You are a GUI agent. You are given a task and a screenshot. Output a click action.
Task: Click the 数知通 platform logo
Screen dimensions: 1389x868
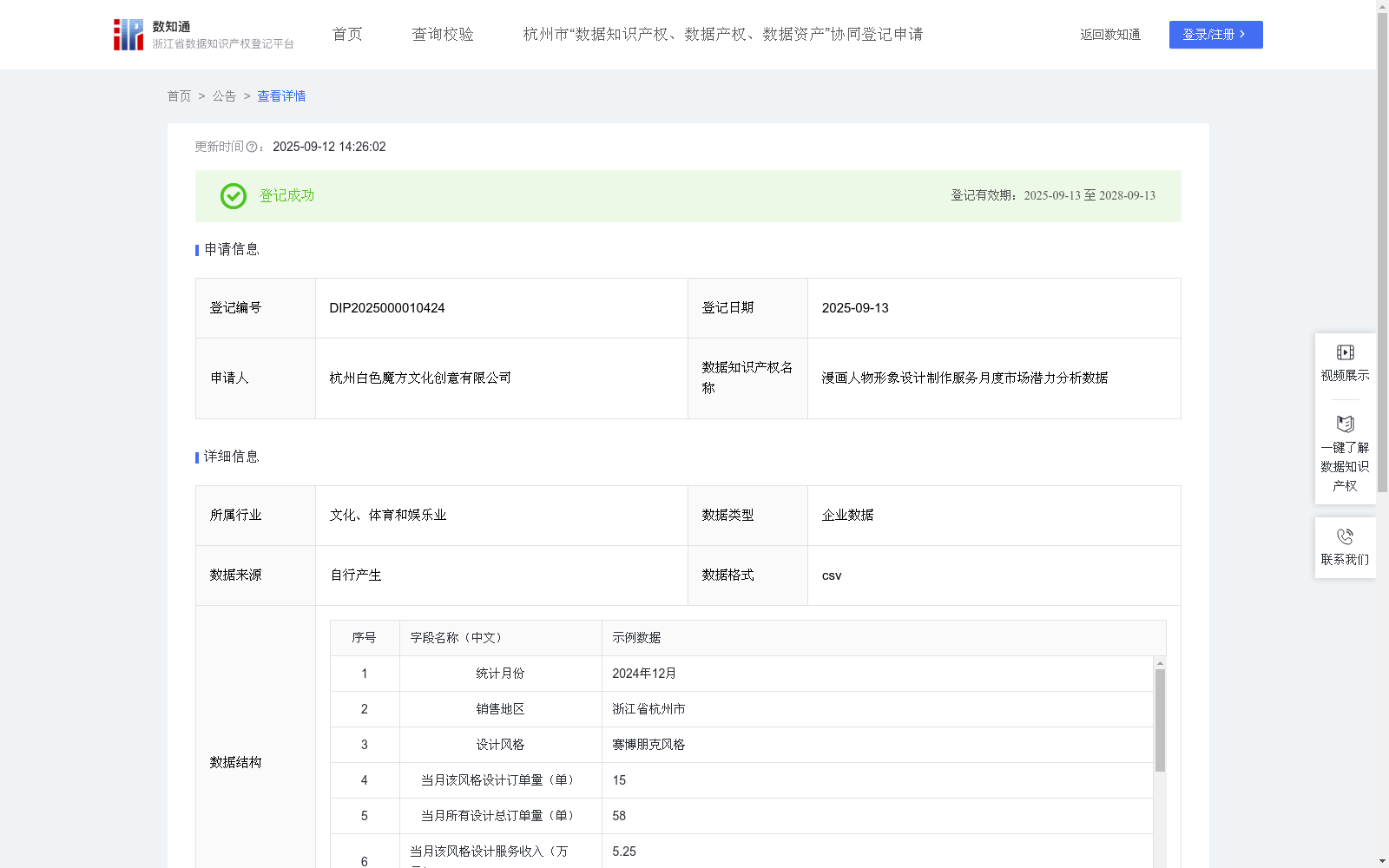pyautogui.click(x=204, y=35)
